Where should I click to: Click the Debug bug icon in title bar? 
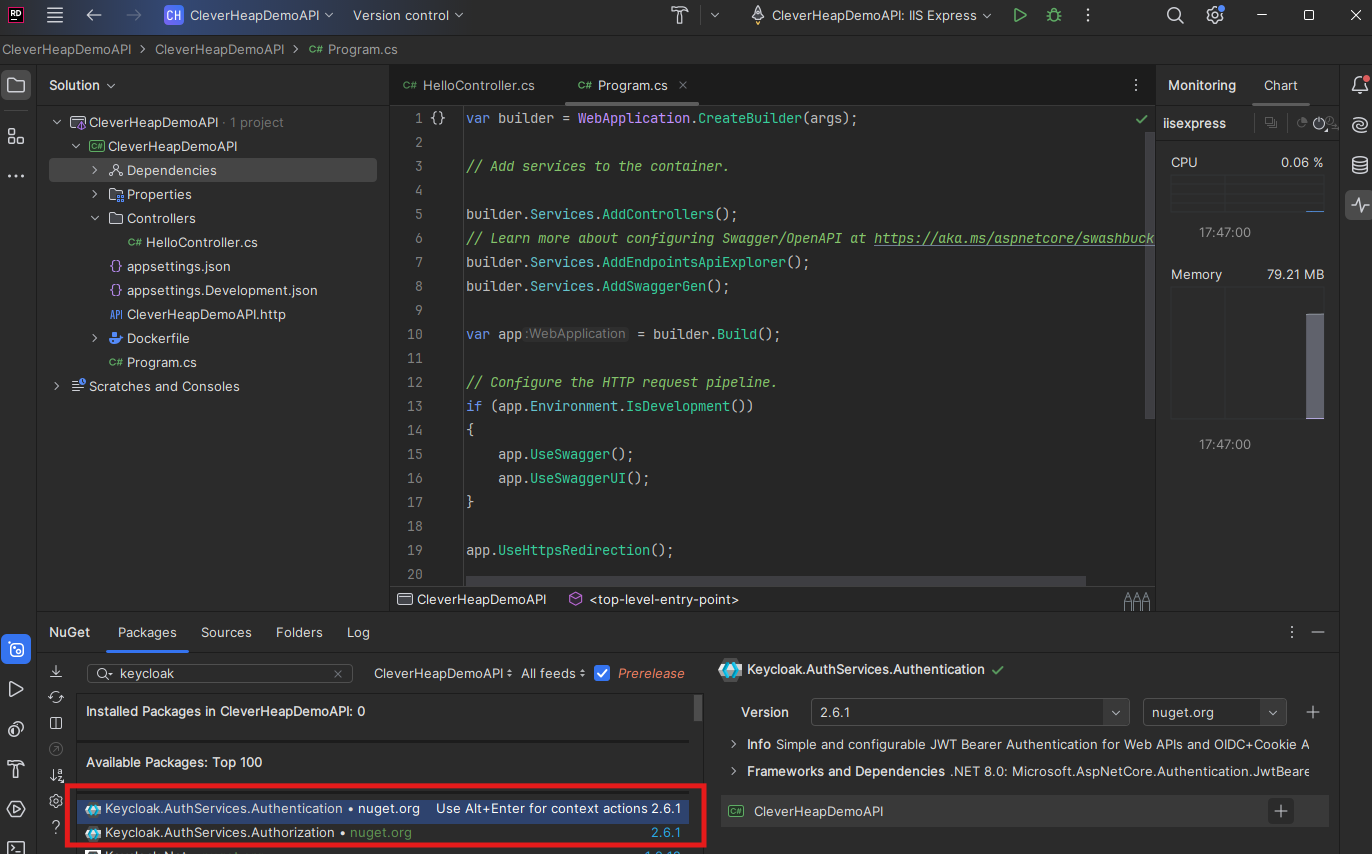[1053, 15]
